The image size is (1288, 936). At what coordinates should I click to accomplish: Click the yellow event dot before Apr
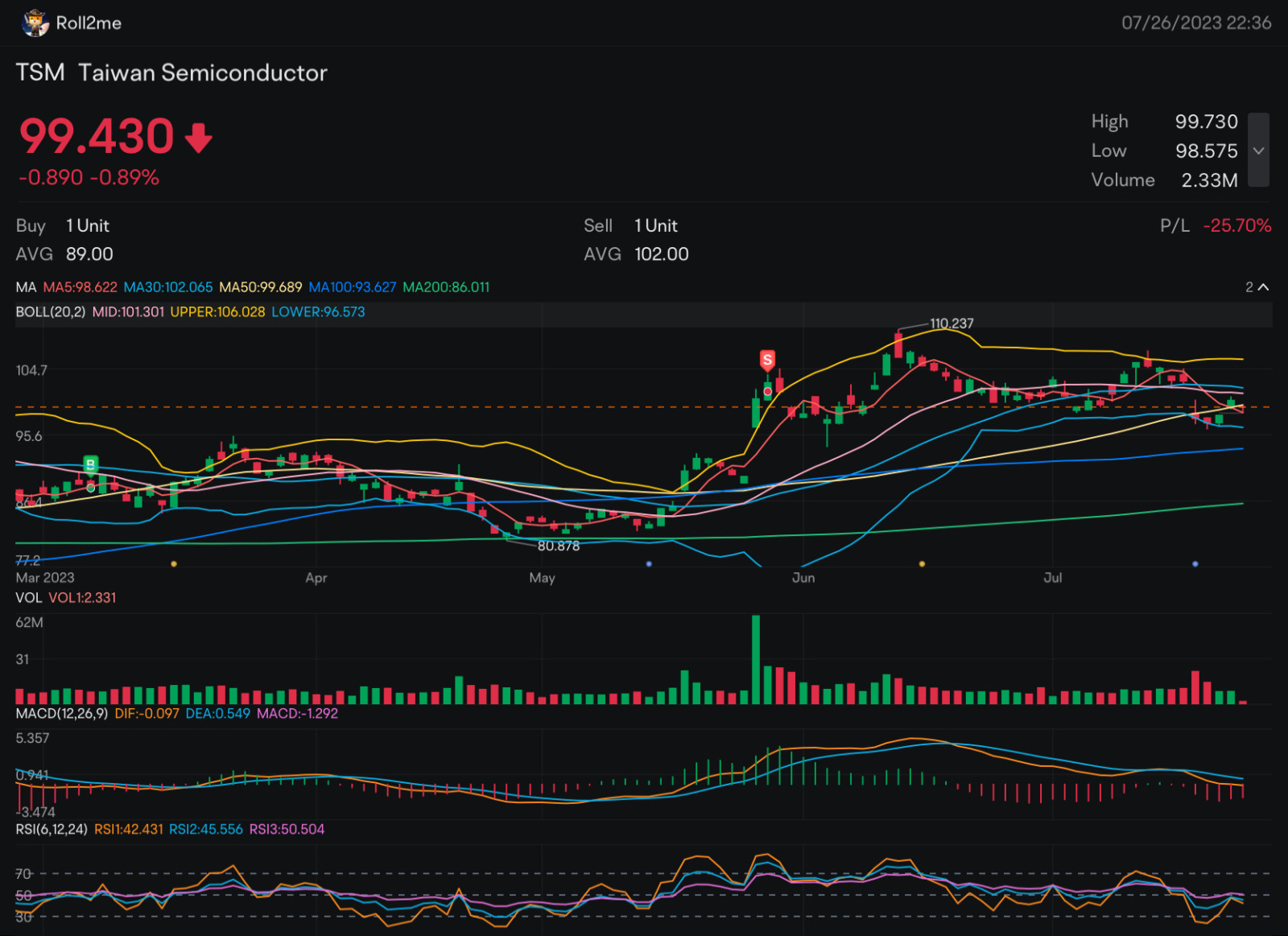(x=174, y=564)
